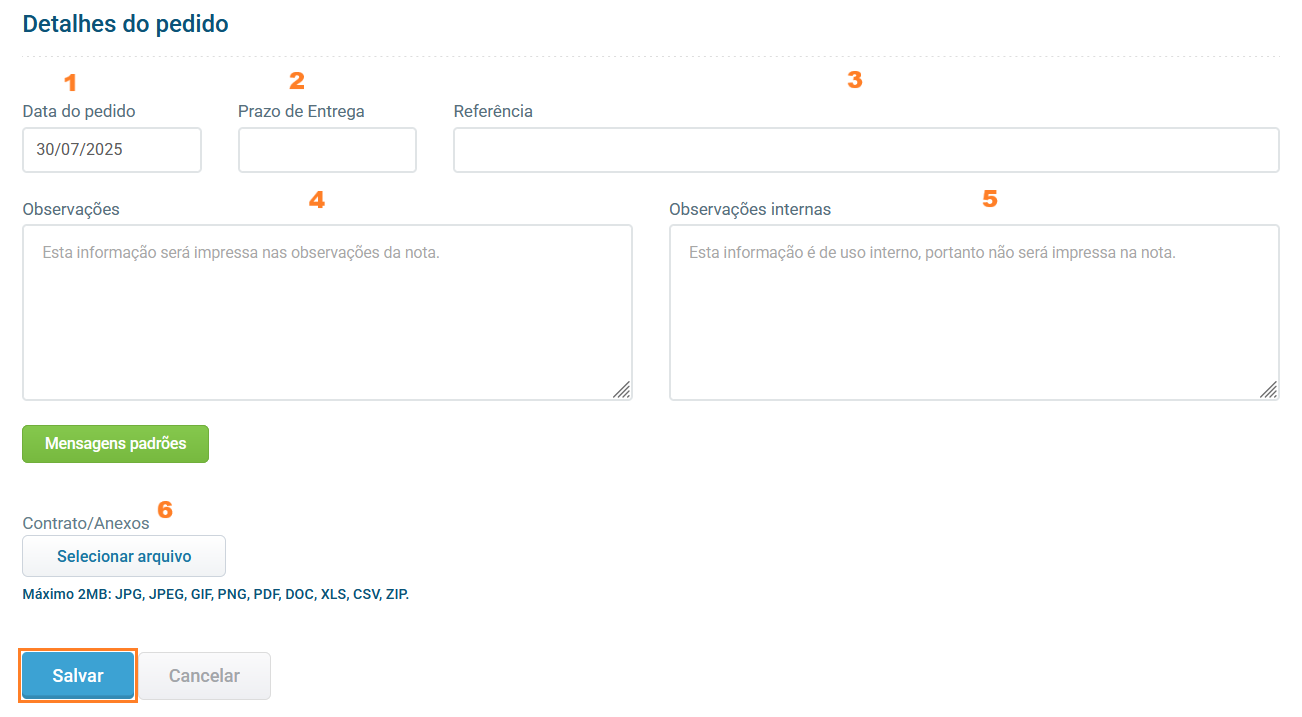Click resize handle of Observações internas box
Viewport: 1302px width, 717px height.
(1268, 390)
